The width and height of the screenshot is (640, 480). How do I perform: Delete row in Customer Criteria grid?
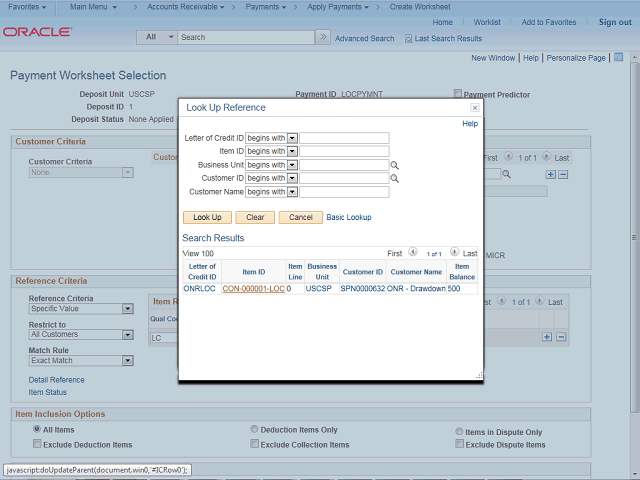coord(563,174)
